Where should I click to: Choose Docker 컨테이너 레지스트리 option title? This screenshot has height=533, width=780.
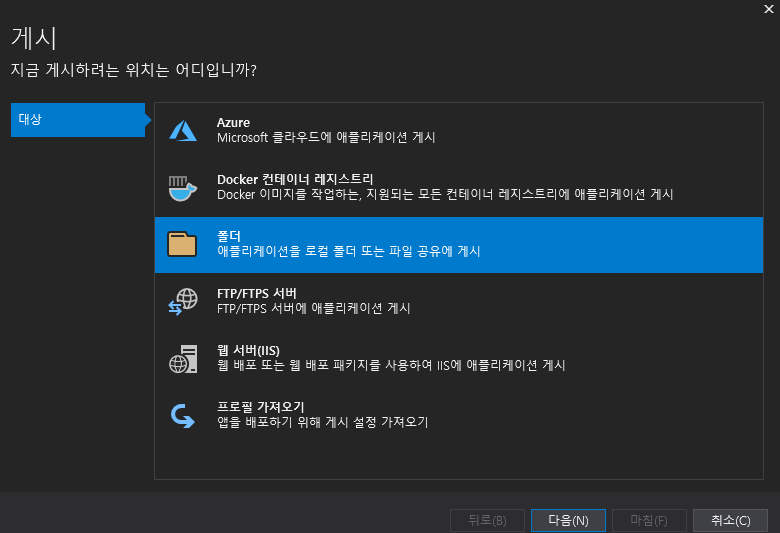(x=295, y=179)
